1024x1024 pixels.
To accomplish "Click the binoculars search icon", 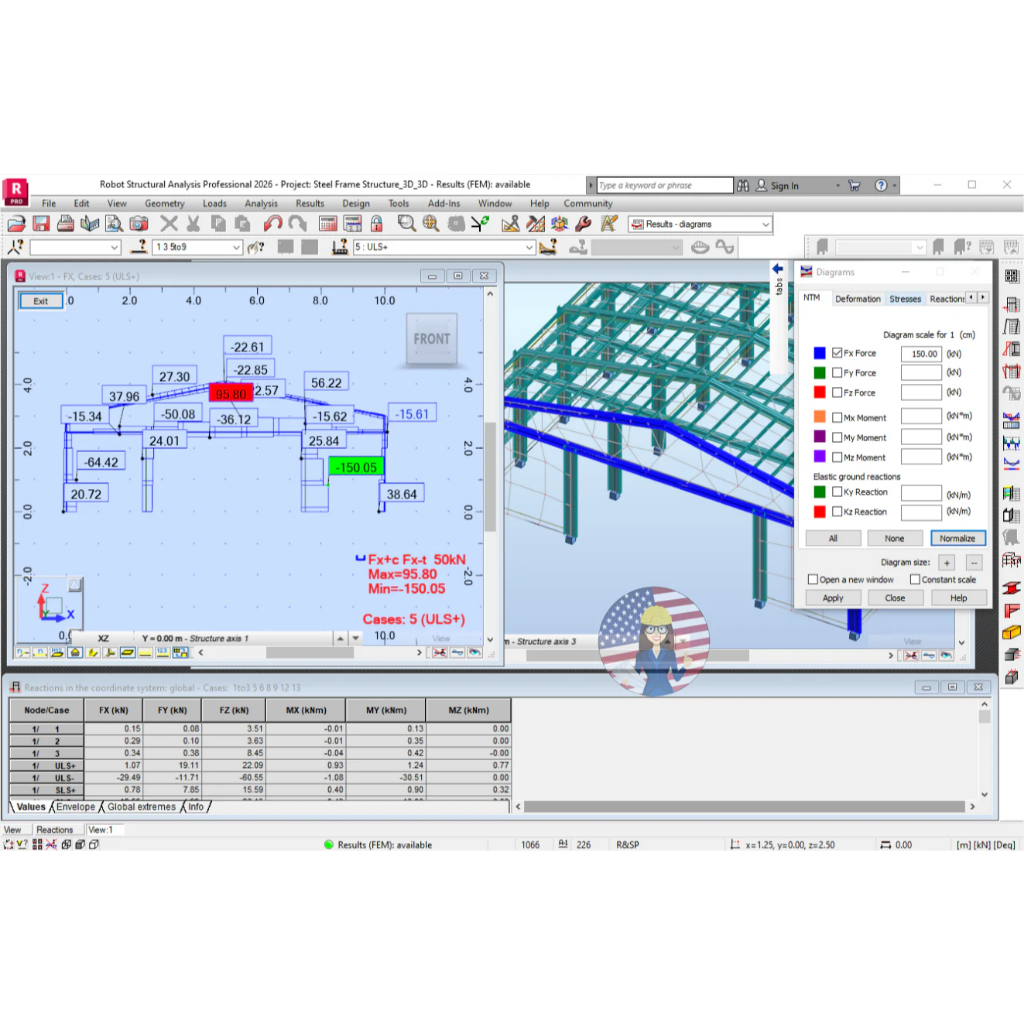I will [x=743, y=185].
